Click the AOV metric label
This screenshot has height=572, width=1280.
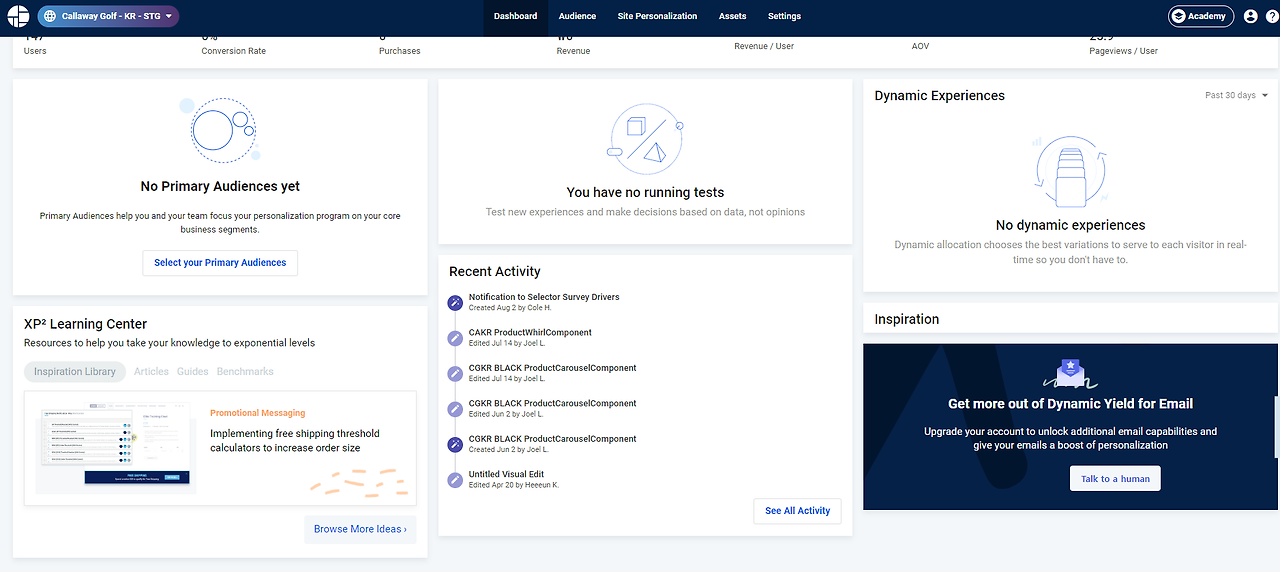coord(921,46)
